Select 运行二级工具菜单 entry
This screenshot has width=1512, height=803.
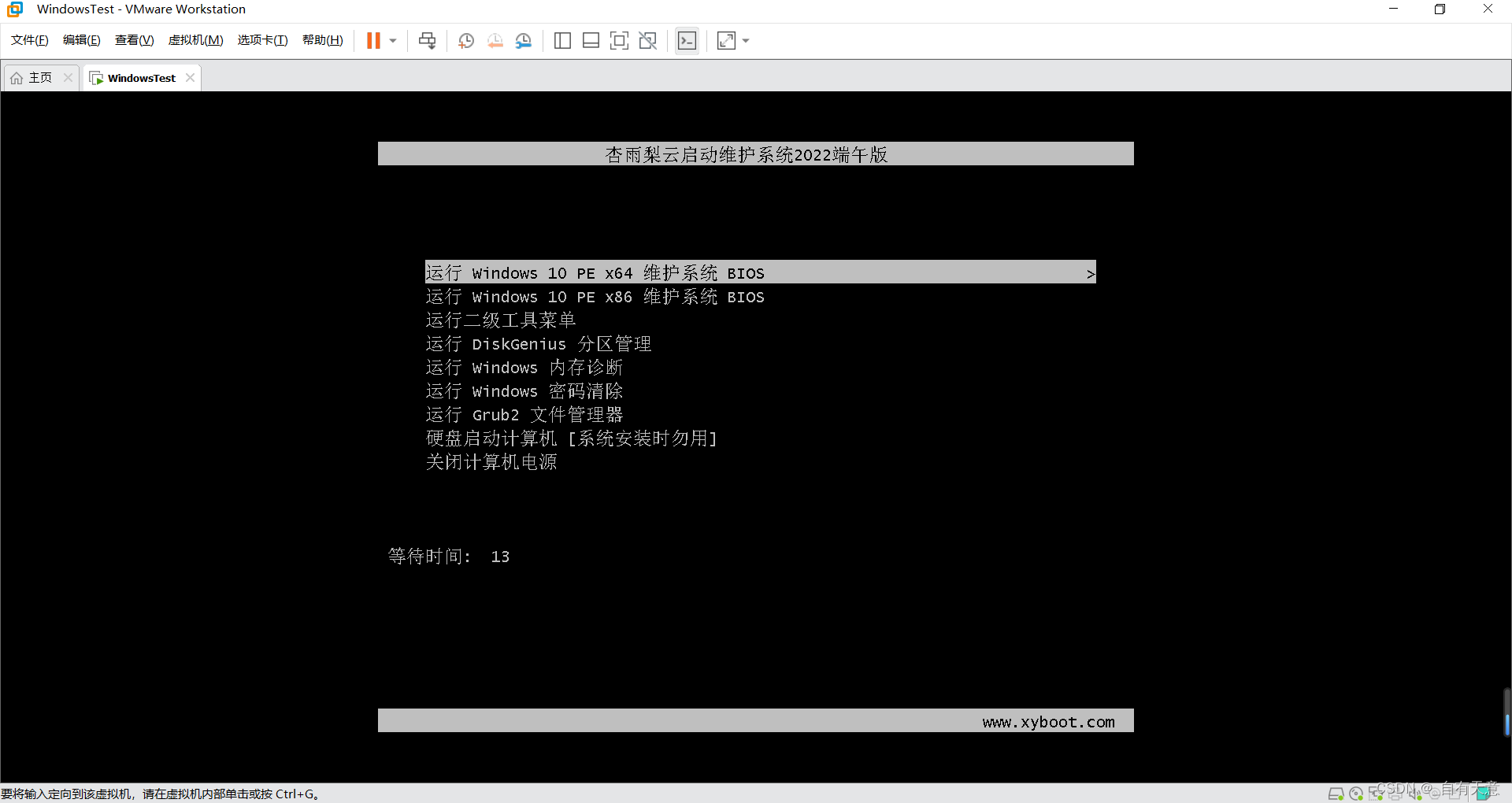tap(501, 320)
